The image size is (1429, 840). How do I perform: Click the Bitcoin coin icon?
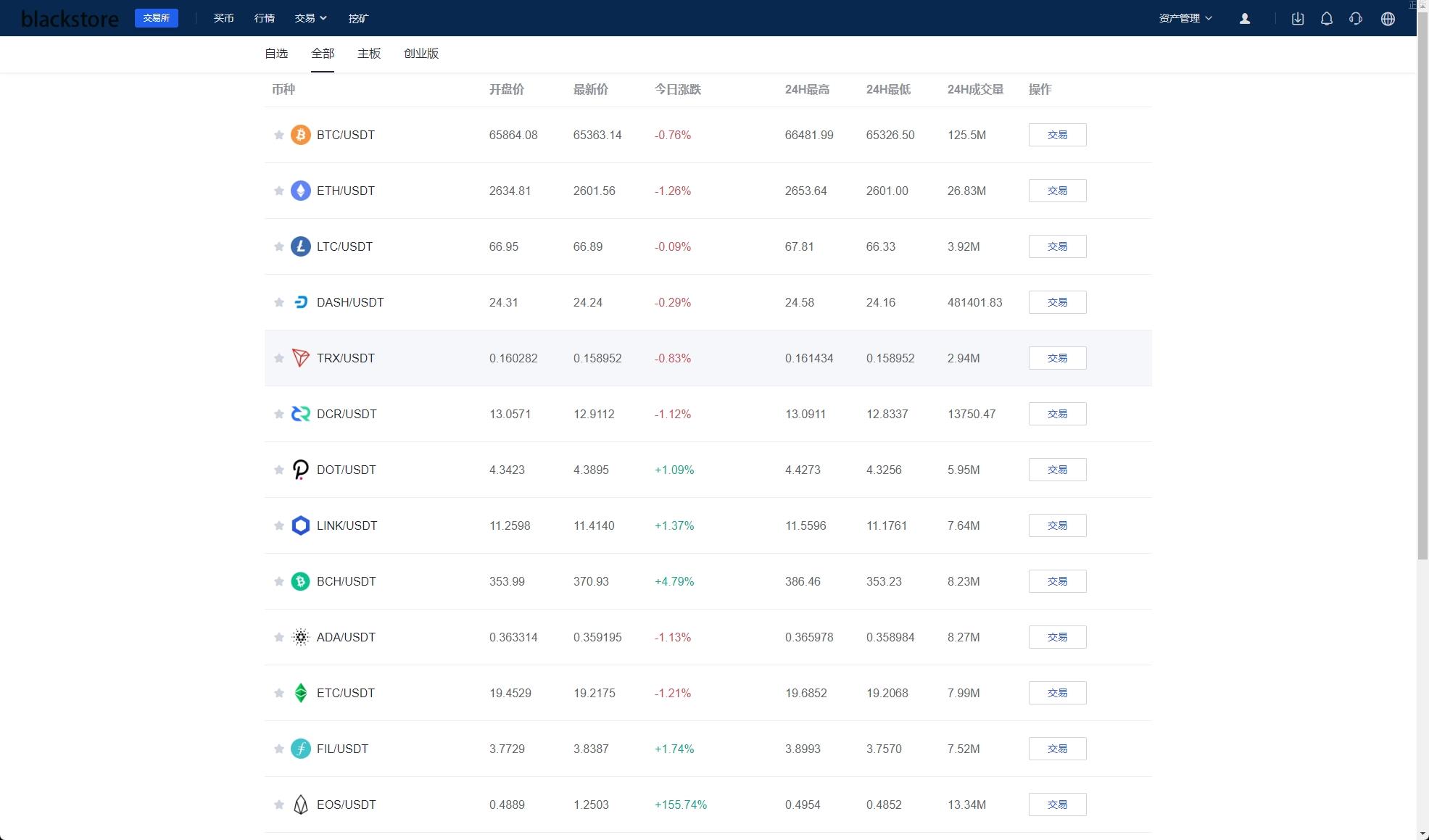click(x=300, y=135)
